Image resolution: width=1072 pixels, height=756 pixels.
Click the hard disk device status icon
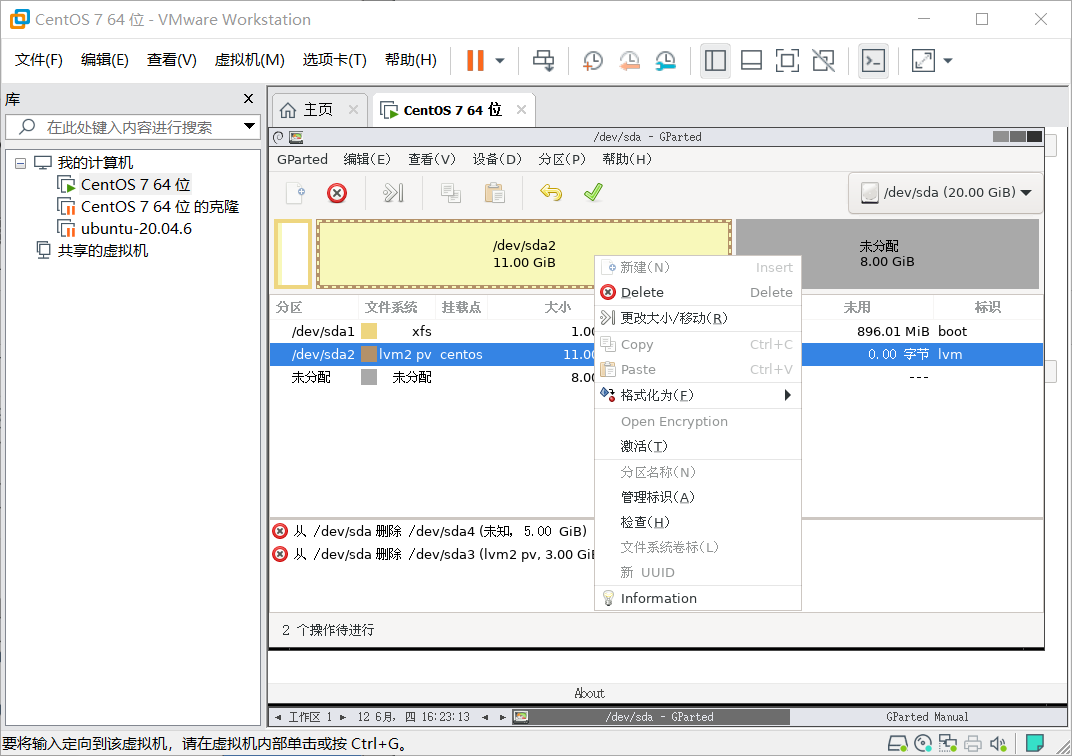898,743
